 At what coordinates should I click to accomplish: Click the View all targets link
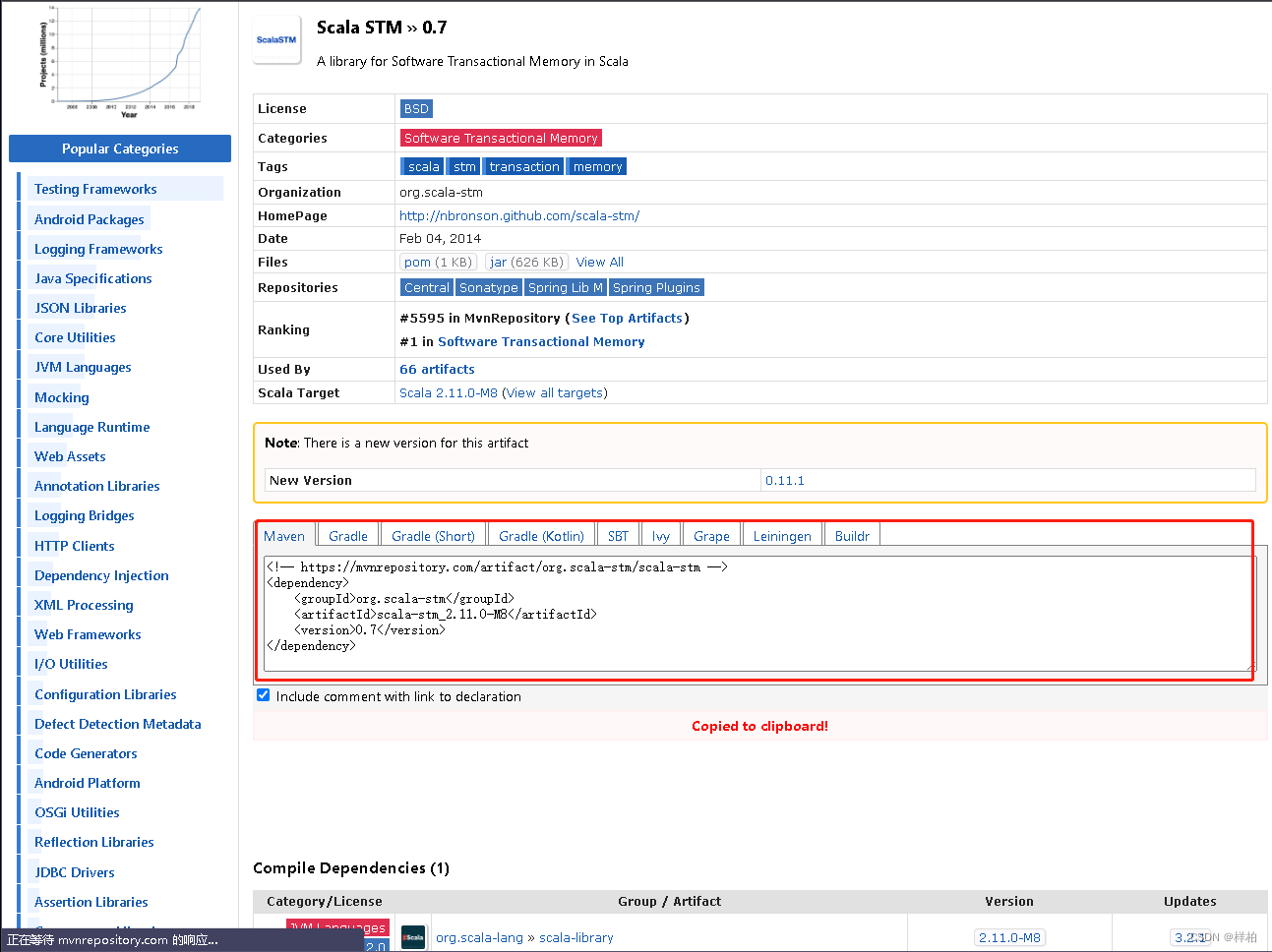555,393
